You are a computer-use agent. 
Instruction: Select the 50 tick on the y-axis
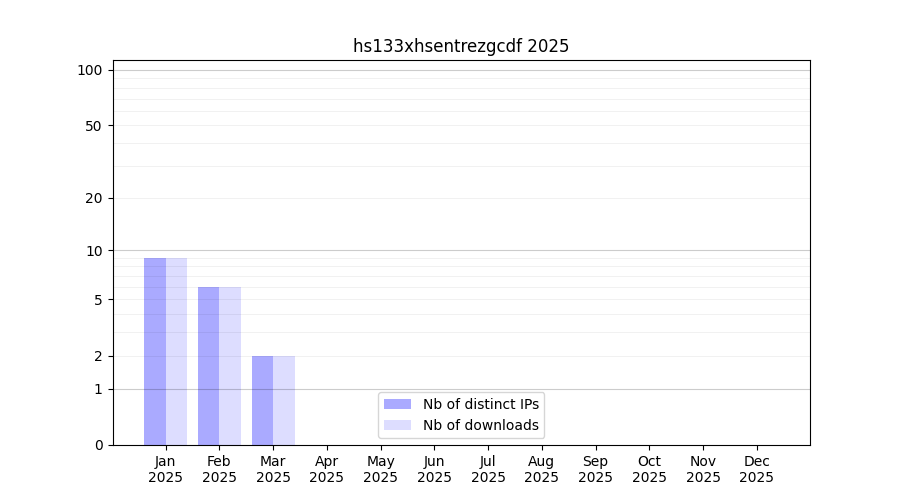click(x=93, y=126)
